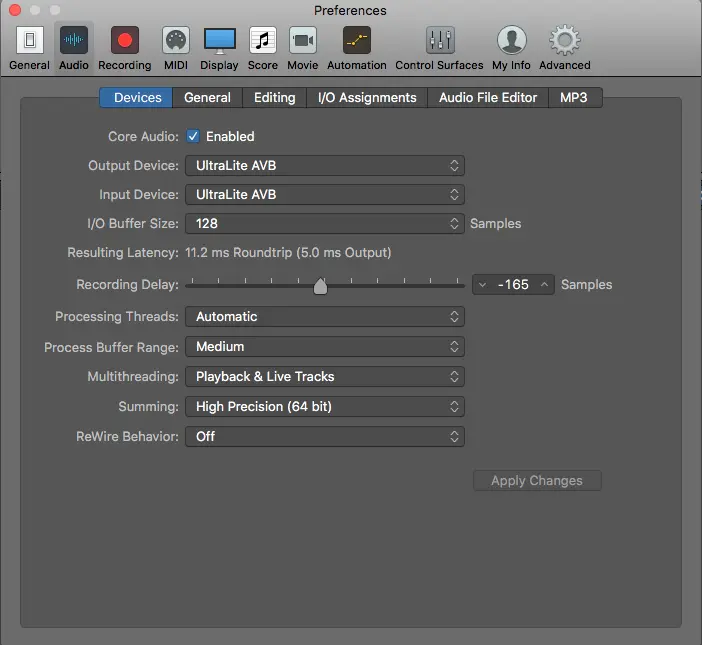702x645 pixels.
Task: Click the red close window button
Action: coord(15,10)
